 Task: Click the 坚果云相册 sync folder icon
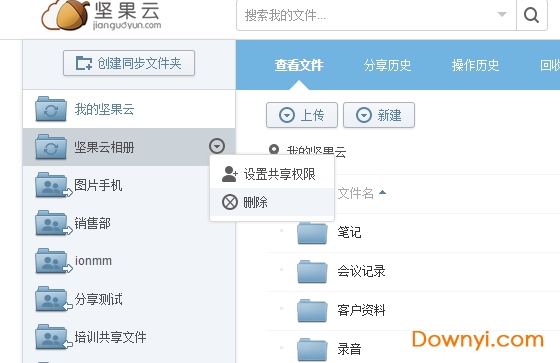51,147
